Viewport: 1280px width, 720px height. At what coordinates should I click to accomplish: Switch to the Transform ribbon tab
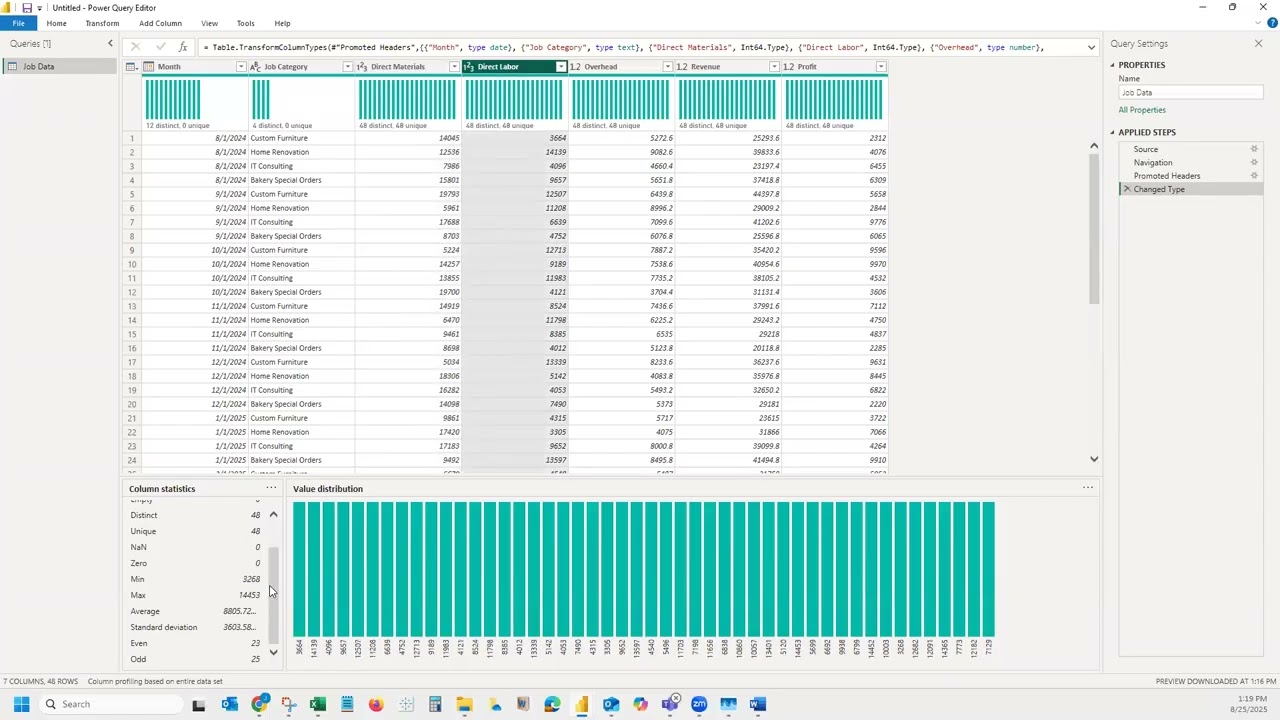tap(102, 23)
